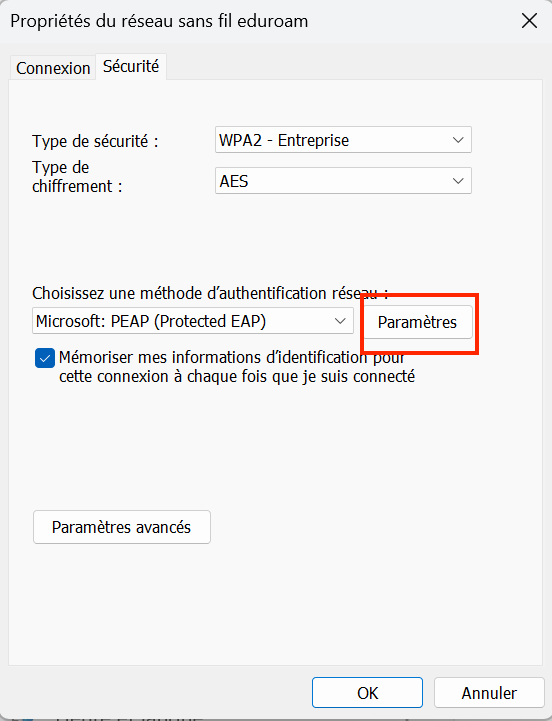Cancel with the Annuler button
Viewport: 552px width, 721px height.
pos(489,692)
